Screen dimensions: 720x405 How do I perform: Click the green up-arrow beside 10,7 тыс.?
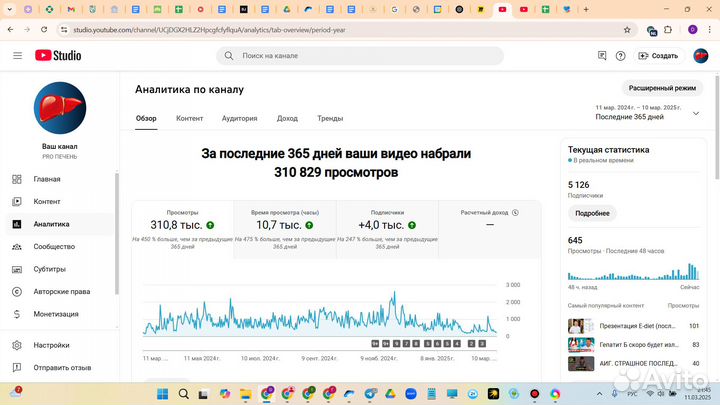click(309, 225)
